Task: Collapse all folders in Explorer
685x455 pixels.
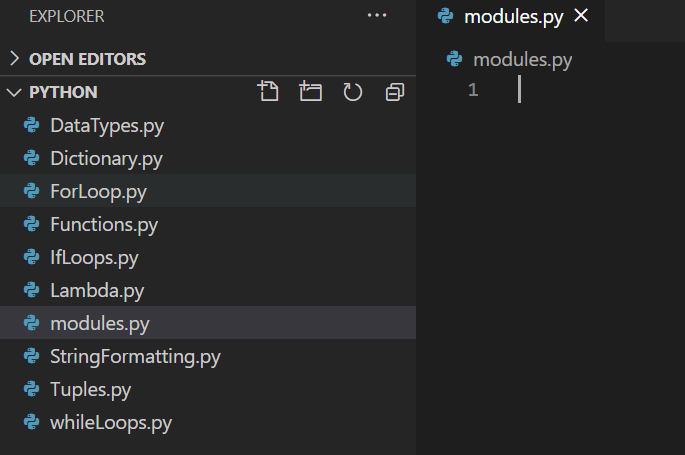Action: point(395,92)
